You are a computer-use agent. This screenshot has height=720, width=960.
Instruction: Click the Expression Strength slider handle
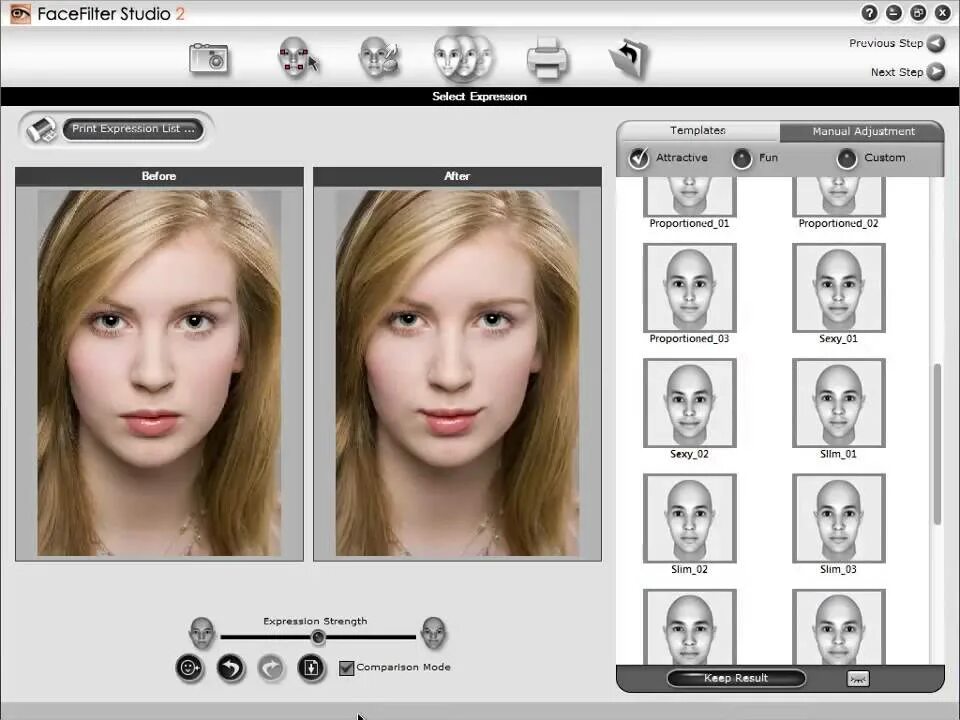tap(318, 637)
